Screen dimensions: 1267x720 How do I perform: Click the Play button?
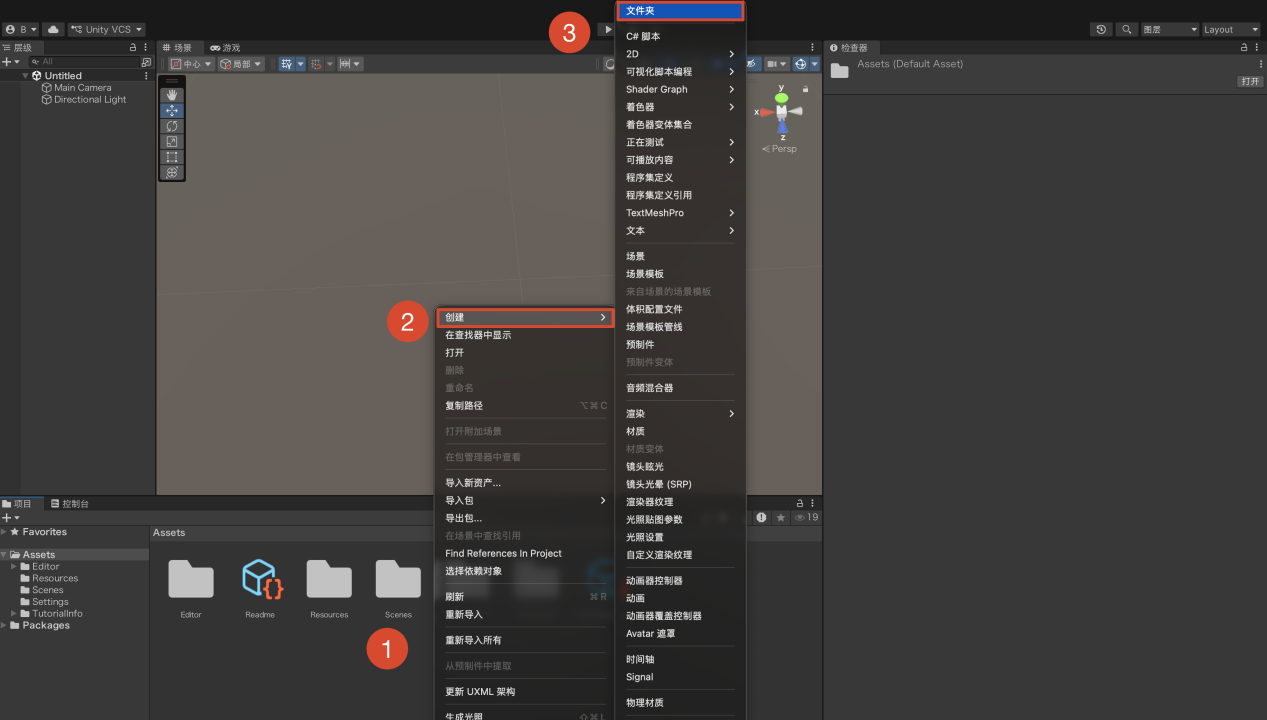(606, 29)
